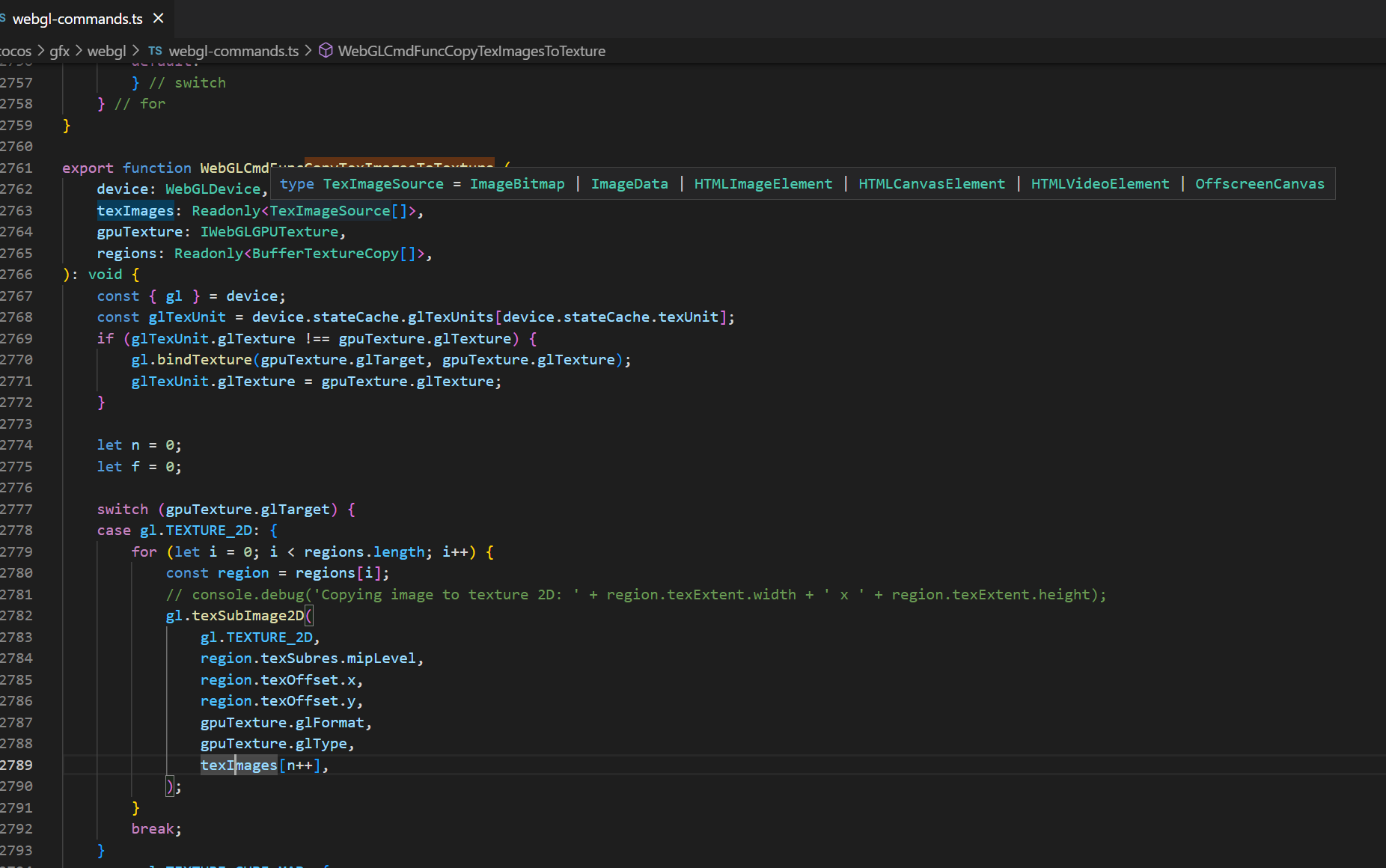Click ImageBitmap in the type hover tooltip
Screen dimensions: 1386x868
[517, 184]
